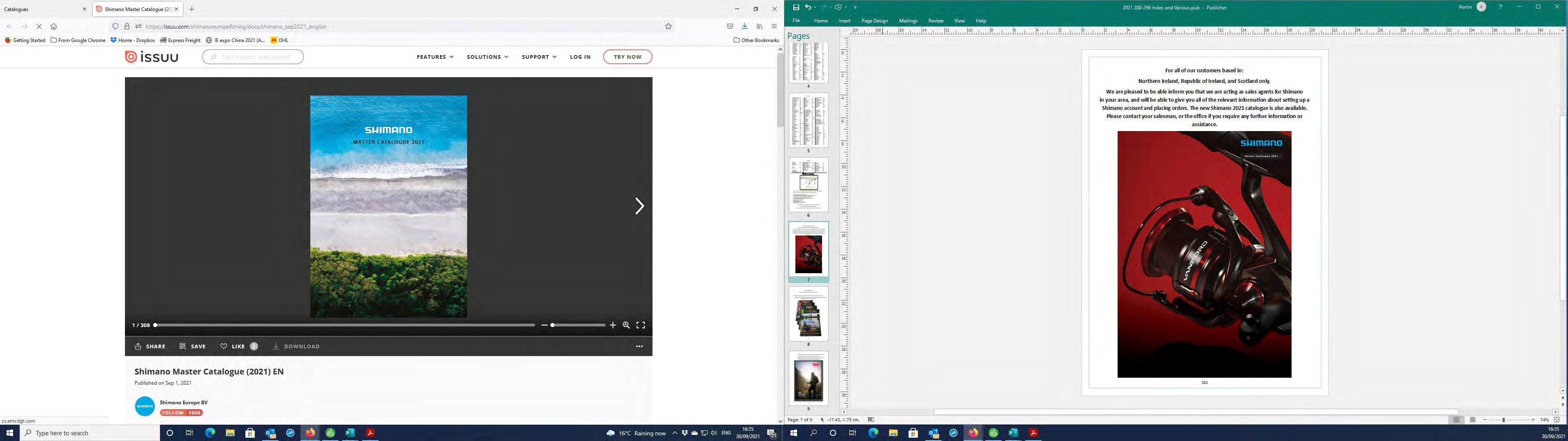Fit whole page using Publisher status icon
Screen dimensions: 1568x441
click(1557, 420)
